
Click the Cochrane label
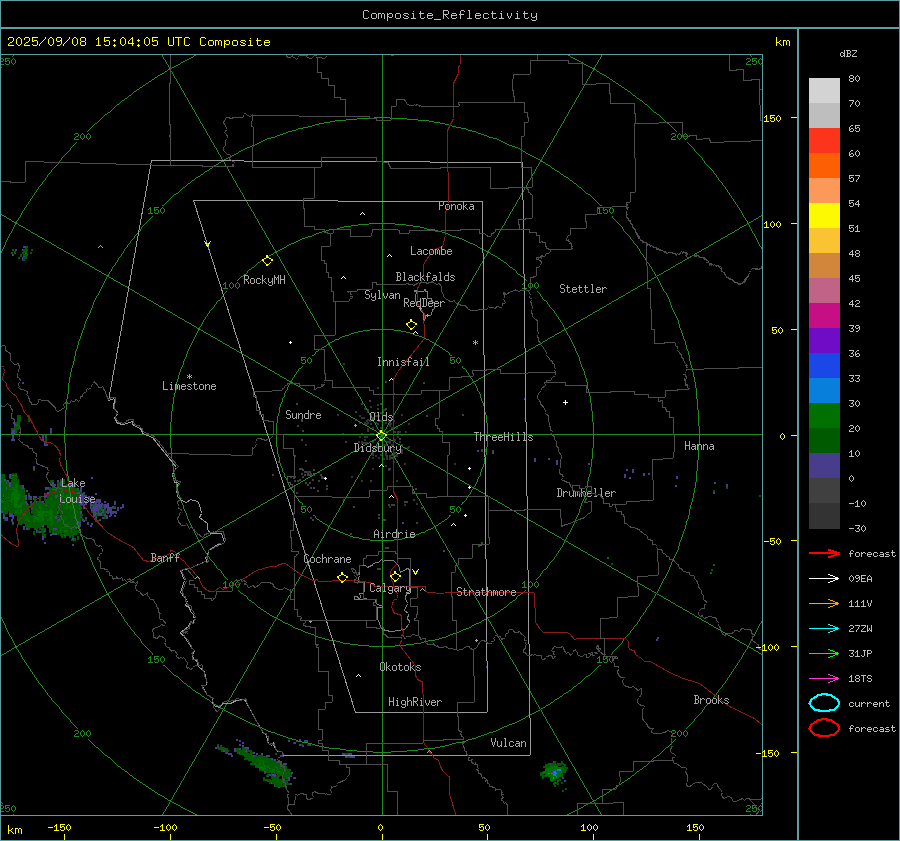click(x=327, y=559)
